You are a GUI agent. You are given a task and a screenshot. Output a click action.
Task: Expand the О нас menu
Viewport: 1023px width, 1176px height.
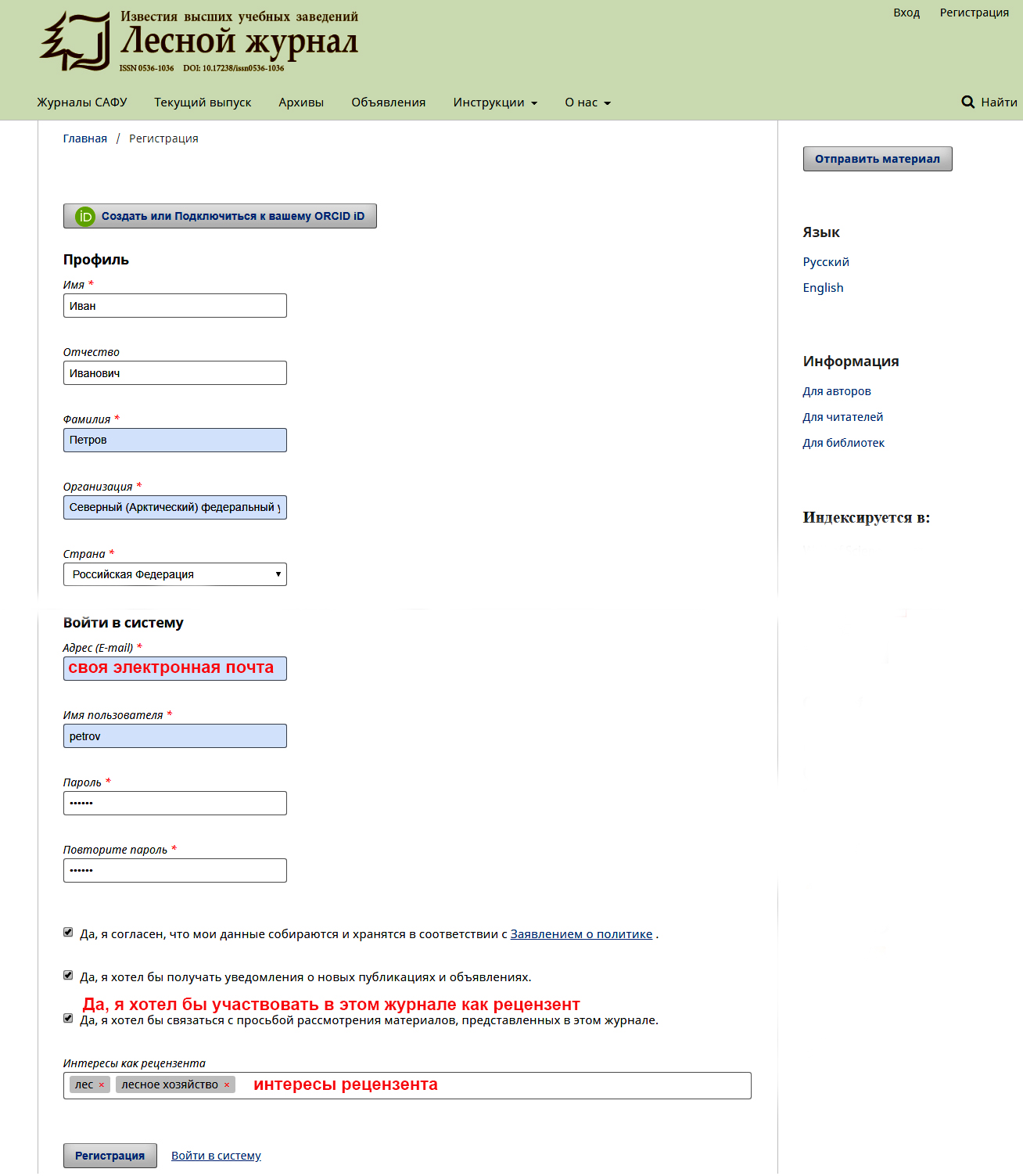coord(587,102)
